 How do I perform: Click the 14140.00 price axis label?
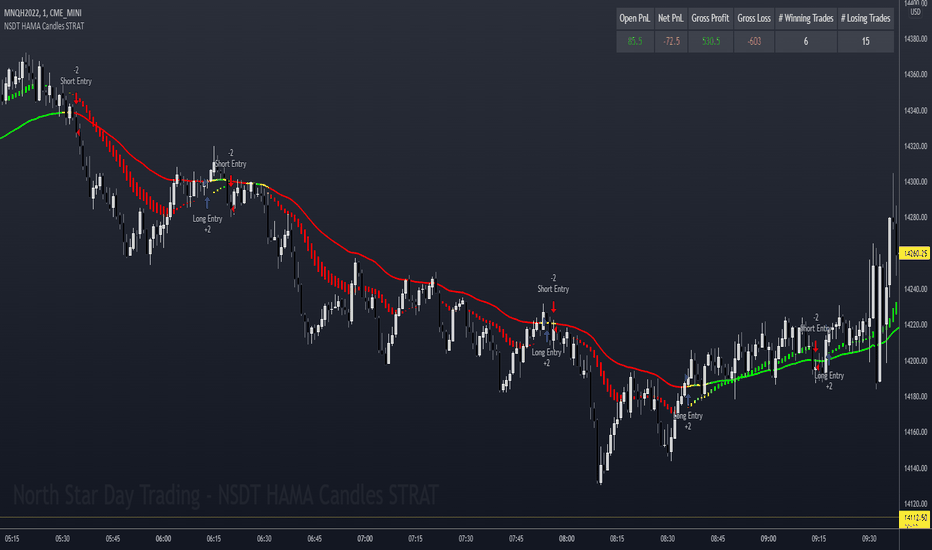(x=915, y=469)
